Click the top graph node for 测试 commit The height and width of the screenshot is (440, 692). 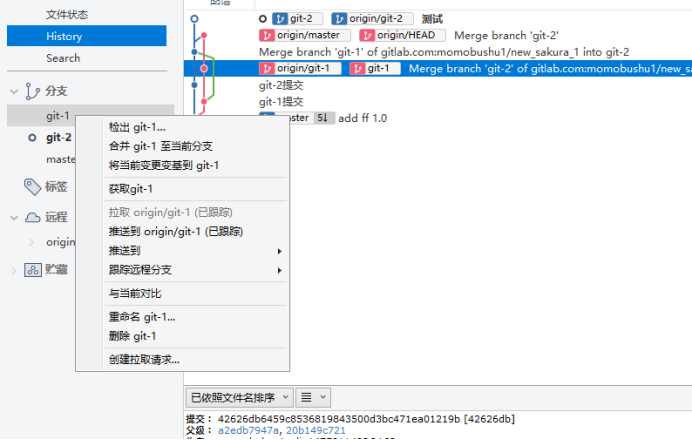click(x=194, y=19)
